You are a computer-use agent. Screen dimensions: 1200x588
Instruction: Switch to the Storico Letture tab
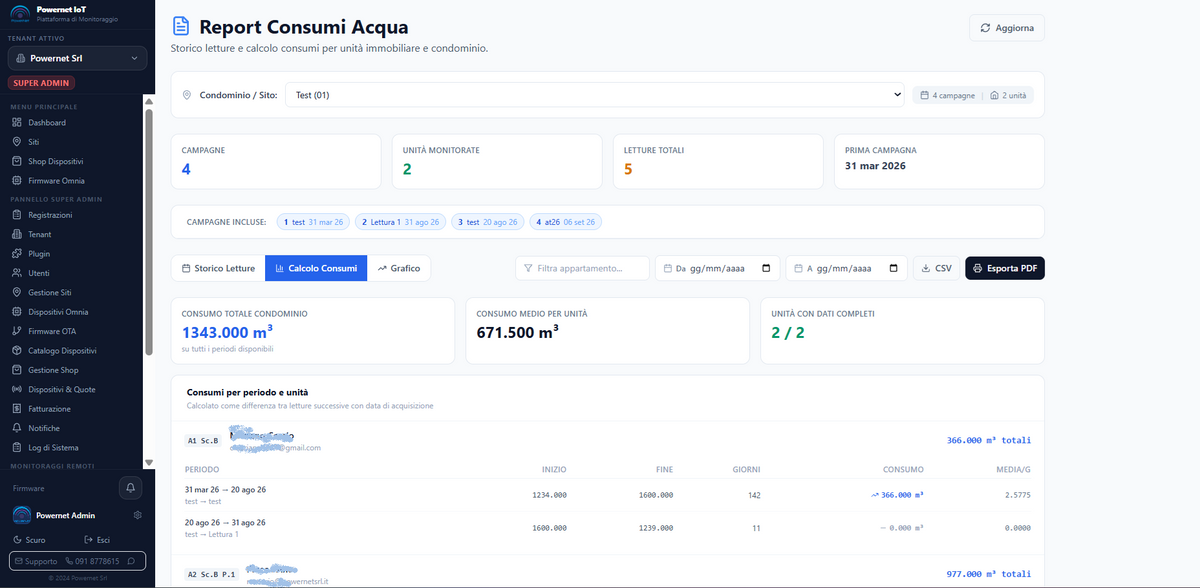click(218, 268)
